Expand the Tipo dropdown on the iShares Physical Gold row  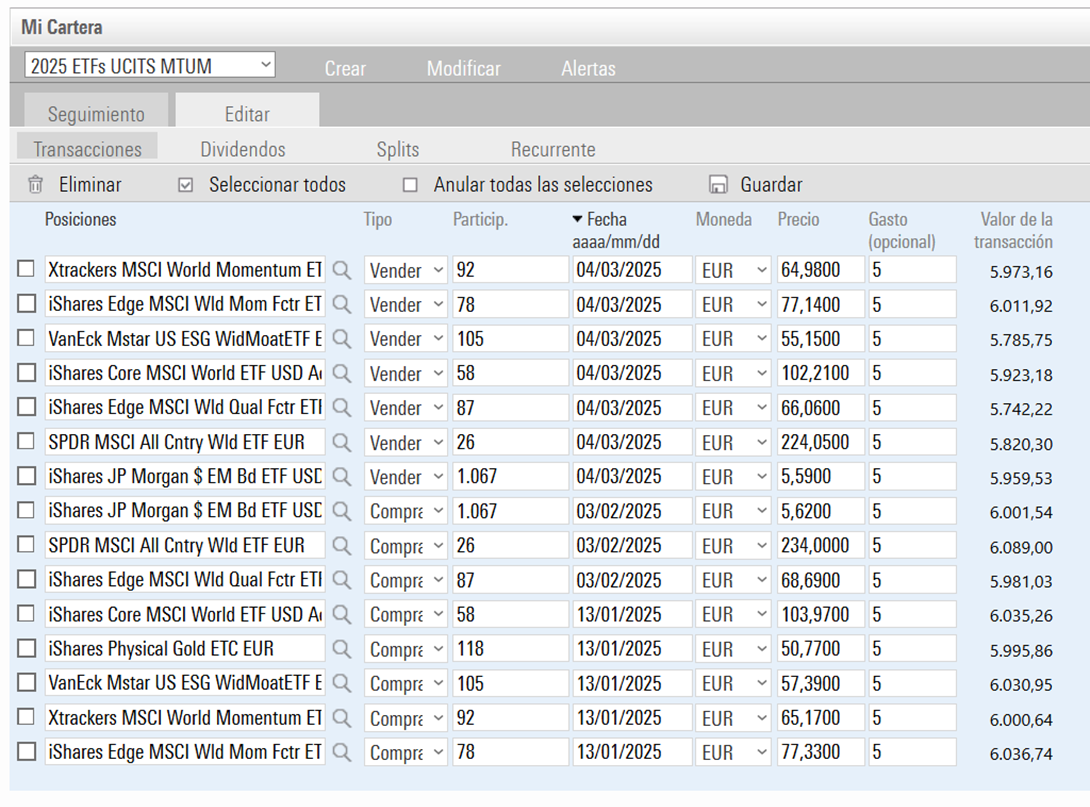click(405, 649)
